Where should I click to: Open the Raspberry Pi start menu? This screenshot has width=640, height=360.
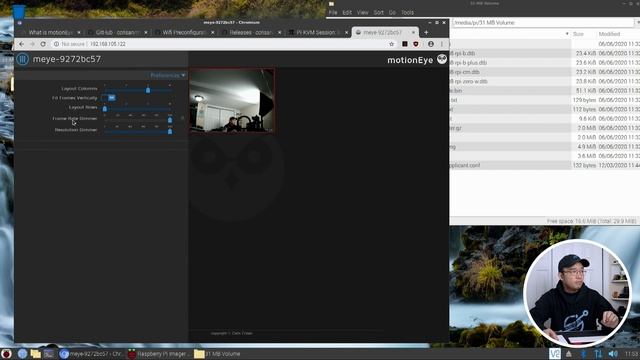[x=6, y=354]
